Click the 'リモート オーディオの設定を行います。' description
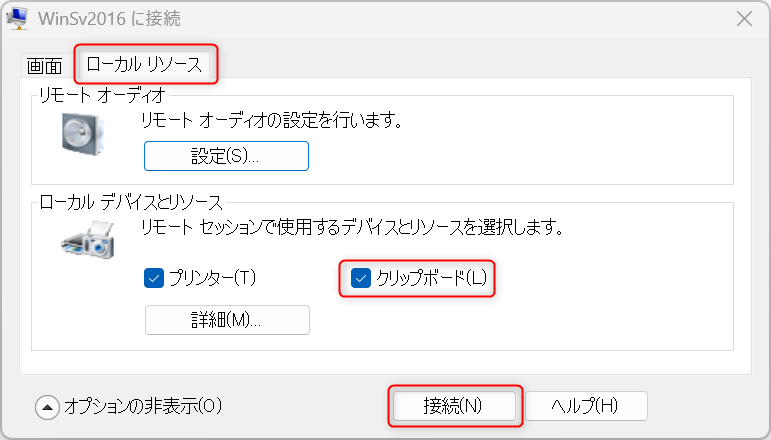The width and height of the screenshot is (771, 440). pyautogui.click(x=270, y=121)
